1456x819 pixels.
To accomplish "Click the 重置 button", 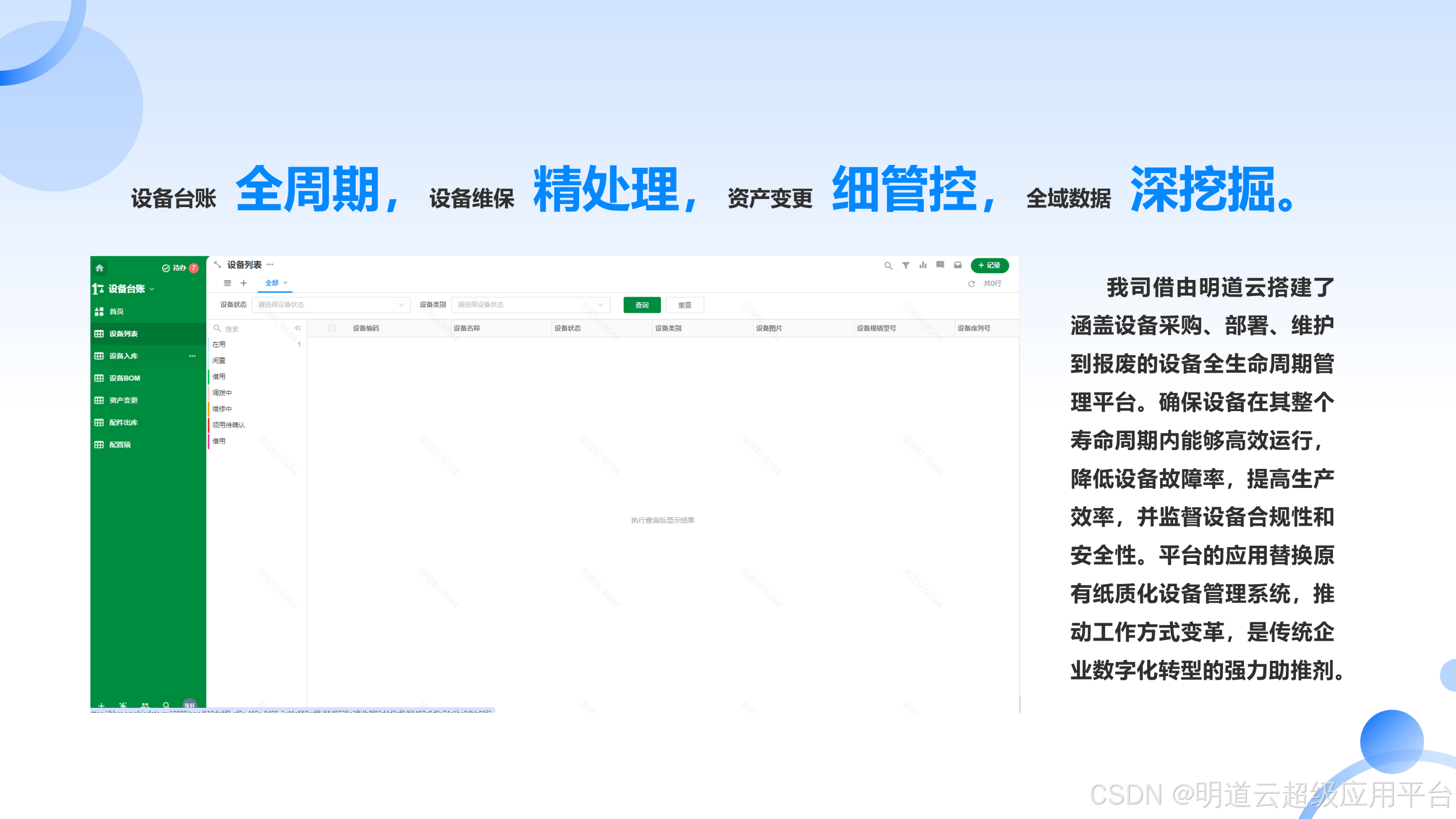I will pos(685,305).
